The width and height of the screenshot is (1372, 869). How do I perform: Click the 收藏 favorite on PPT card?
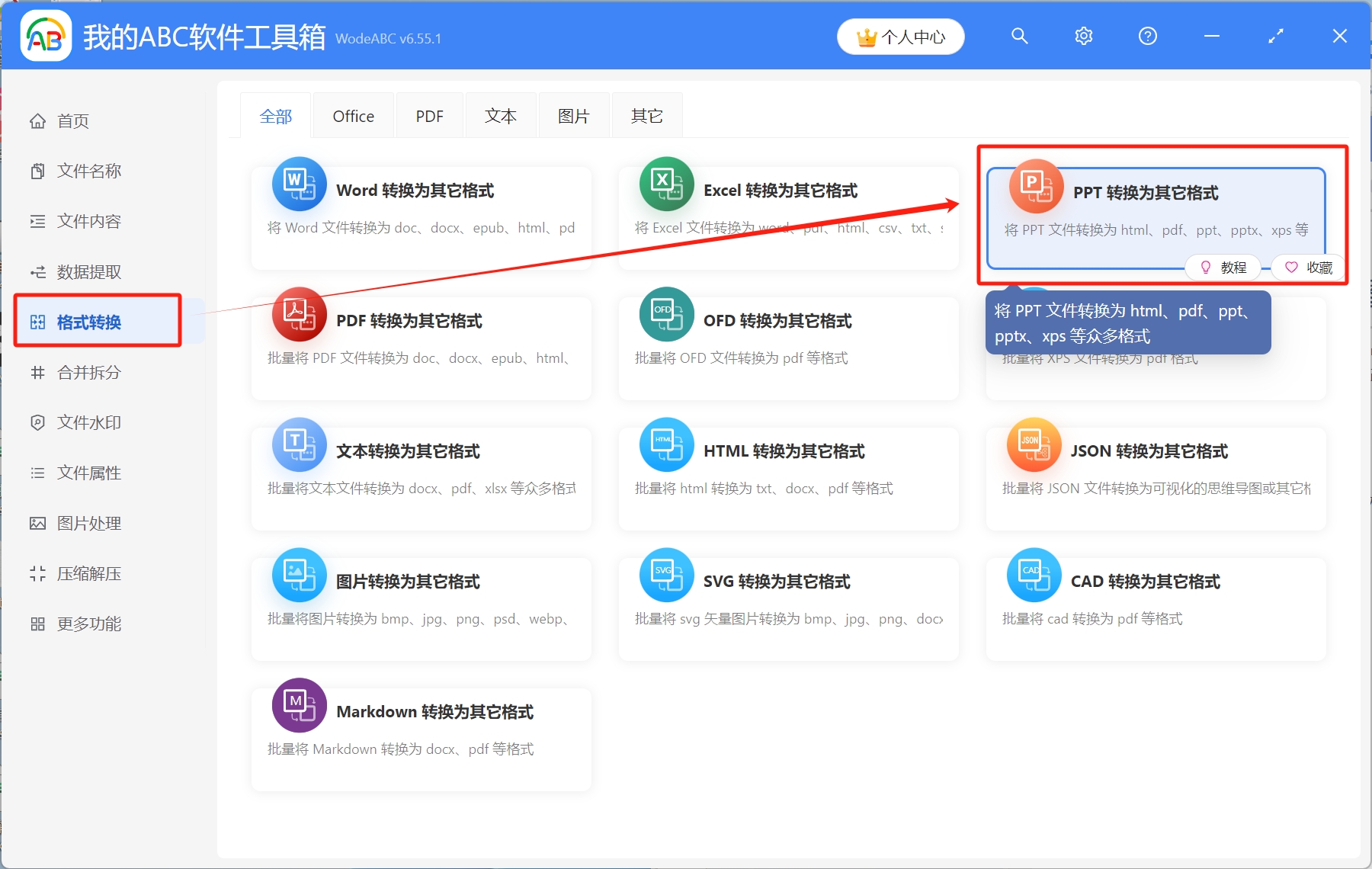(1306, 268)
